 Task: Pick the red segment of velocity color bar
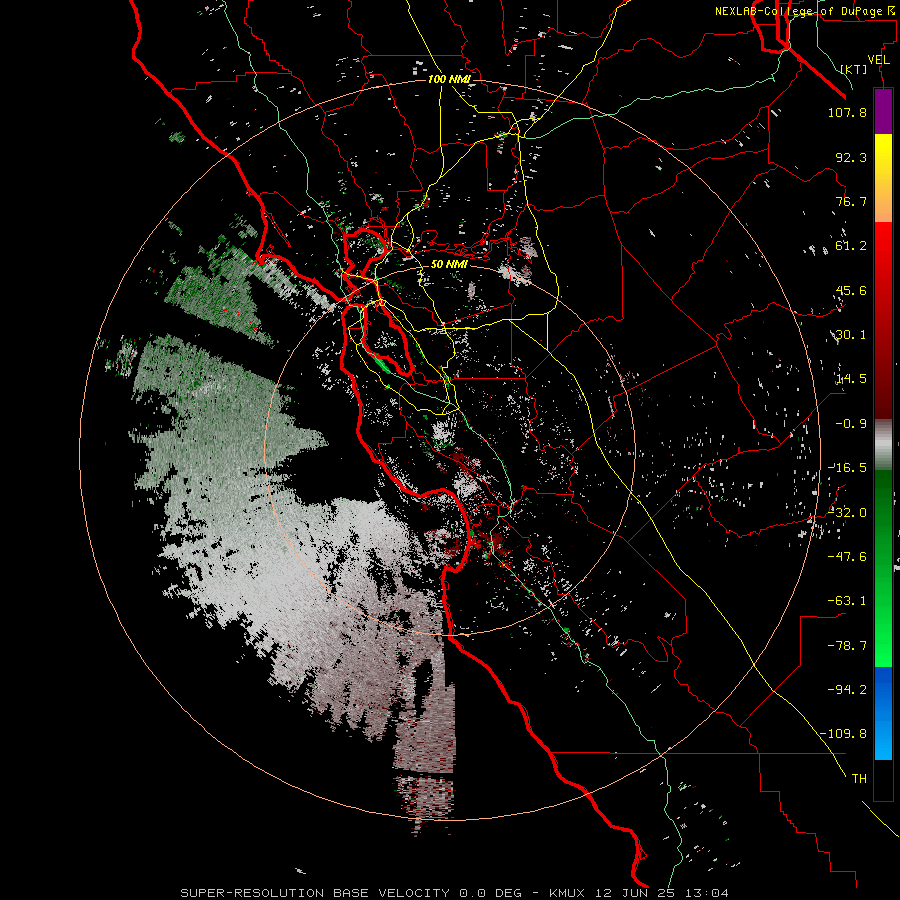click(883, 320)
